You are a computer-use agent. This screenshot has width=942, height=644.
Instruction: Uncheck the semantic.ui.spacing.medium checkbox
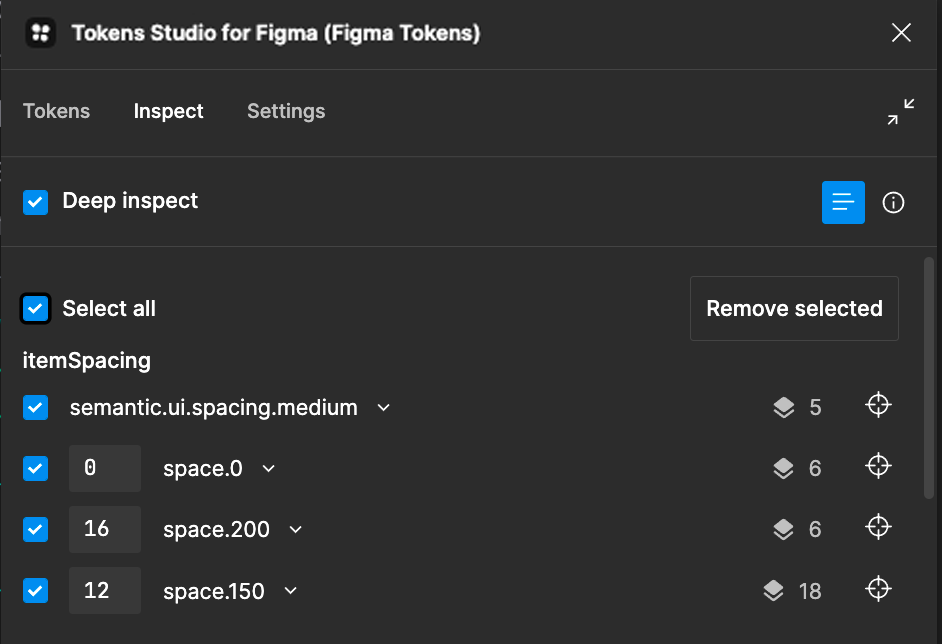click(x=35, y=407)
